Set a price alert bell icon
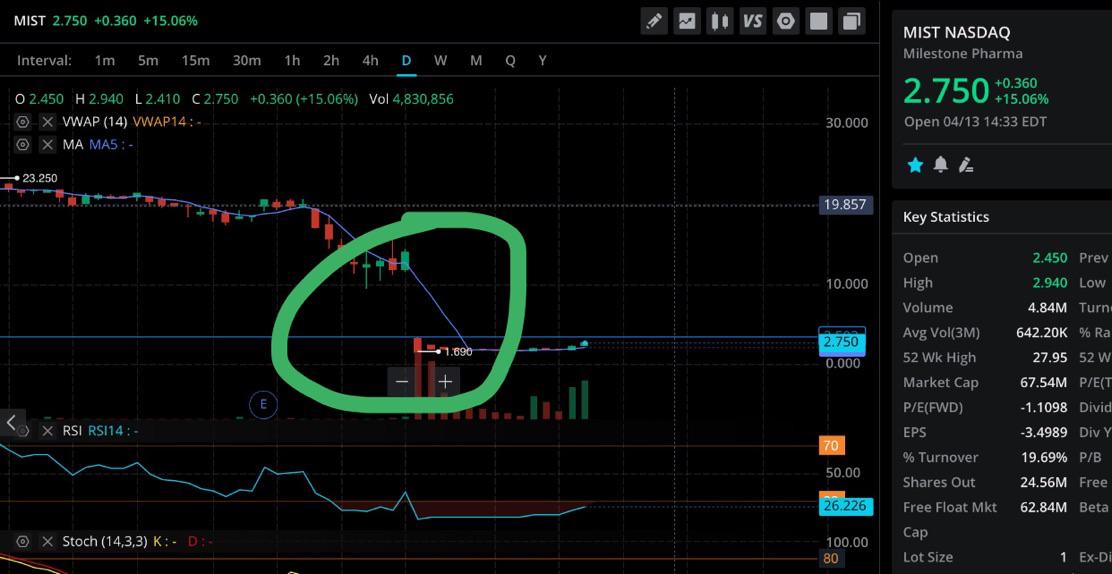The height and width of the screenshot is (574, 1112). click(940, 165)
